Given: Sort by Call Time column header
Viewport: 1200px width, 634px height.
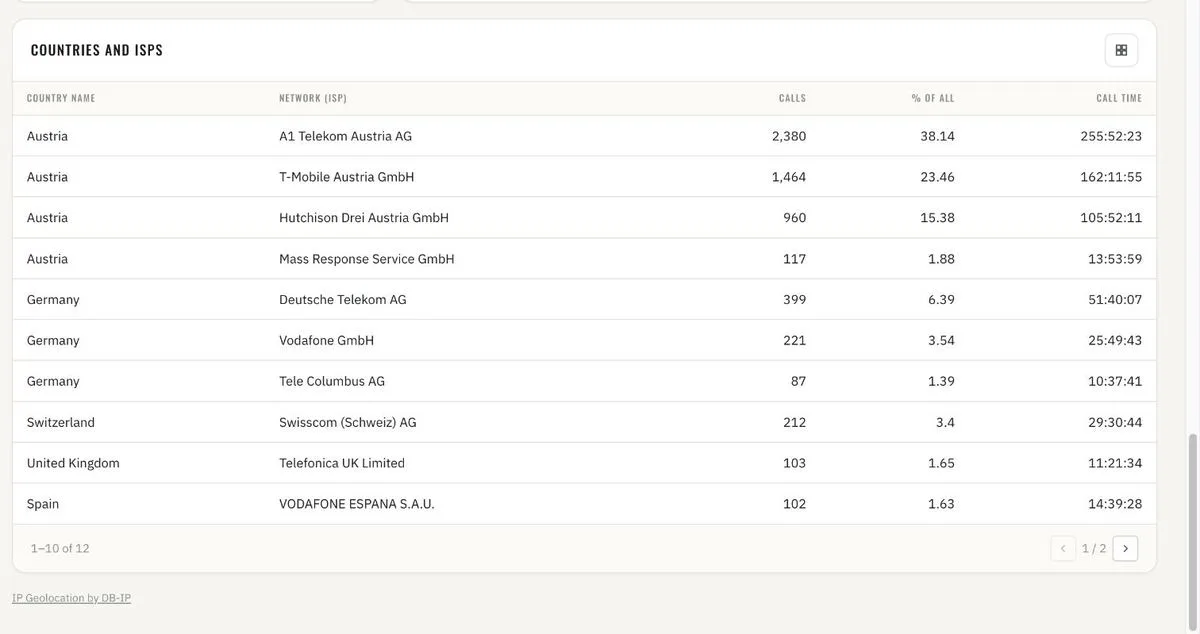Looking at the screenshot, I should point(1119,98).
